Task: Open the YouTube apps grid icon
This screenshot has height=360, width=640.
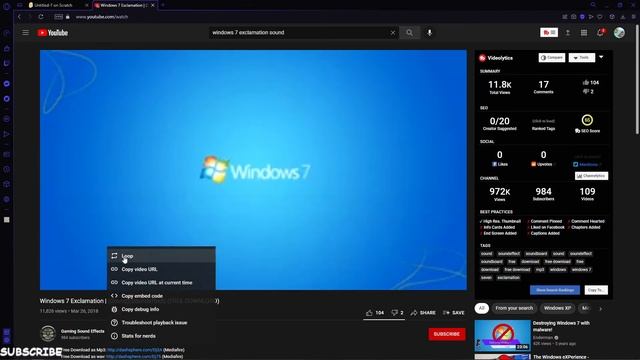Action: [x=584, y=33]
